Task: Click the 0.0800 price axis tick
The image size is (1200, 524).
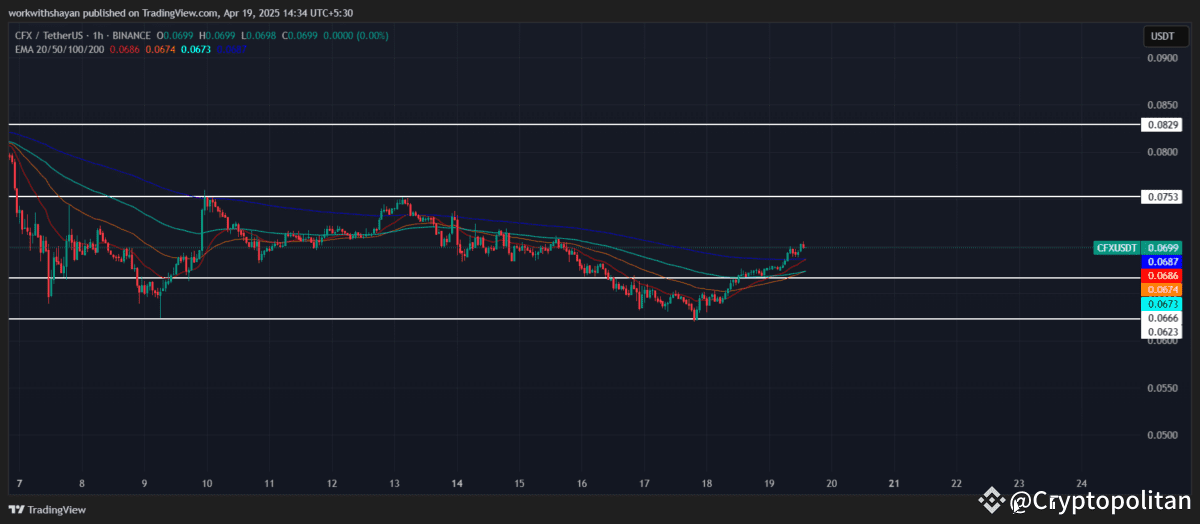Action: [1162, 152]
